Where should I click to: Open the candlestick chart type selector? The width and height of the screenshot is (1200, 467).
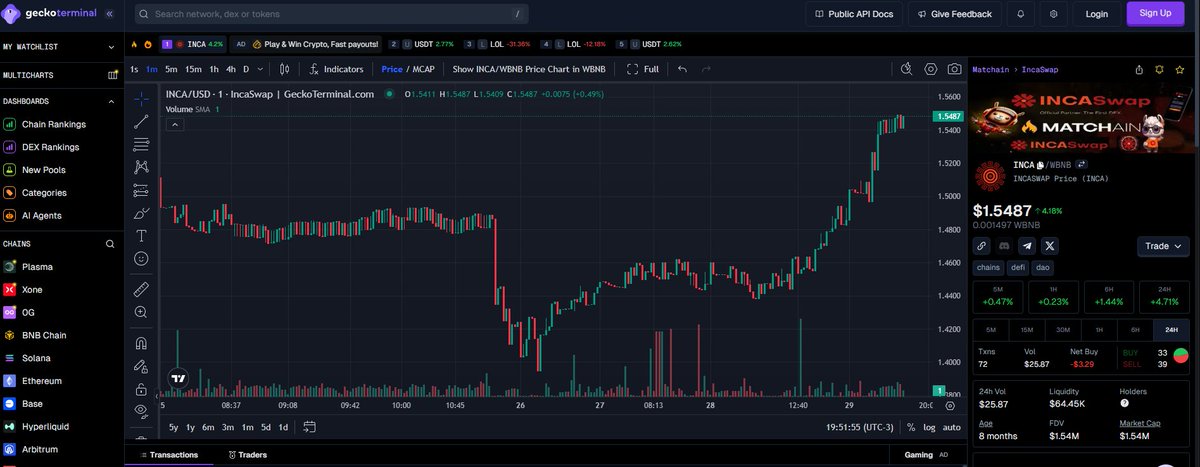tap(285, 69)
